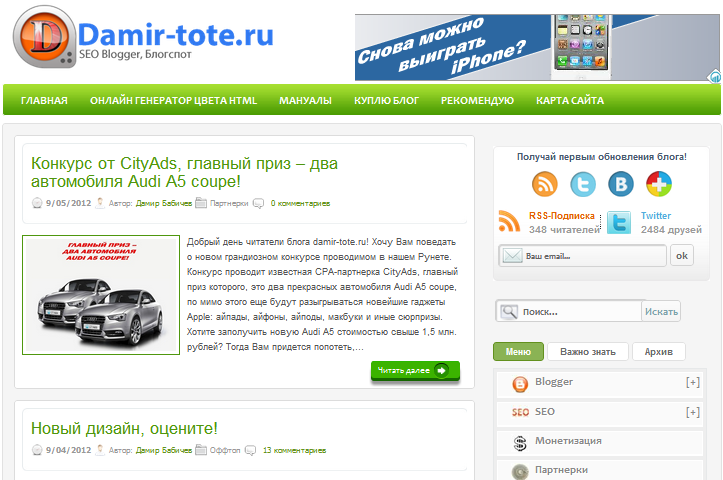
Task: Expand the Blogger category with plus sign
Action: pyautogui.click(x=692, y=383)
